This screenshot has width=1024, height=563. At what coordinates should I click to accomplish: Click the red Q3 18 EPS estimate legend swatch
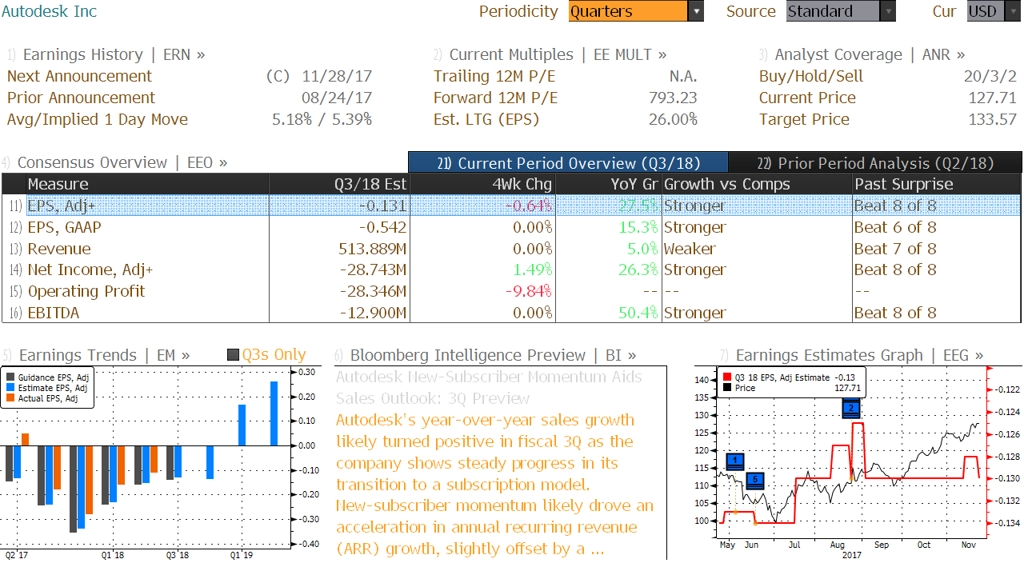tap(727, 378)
